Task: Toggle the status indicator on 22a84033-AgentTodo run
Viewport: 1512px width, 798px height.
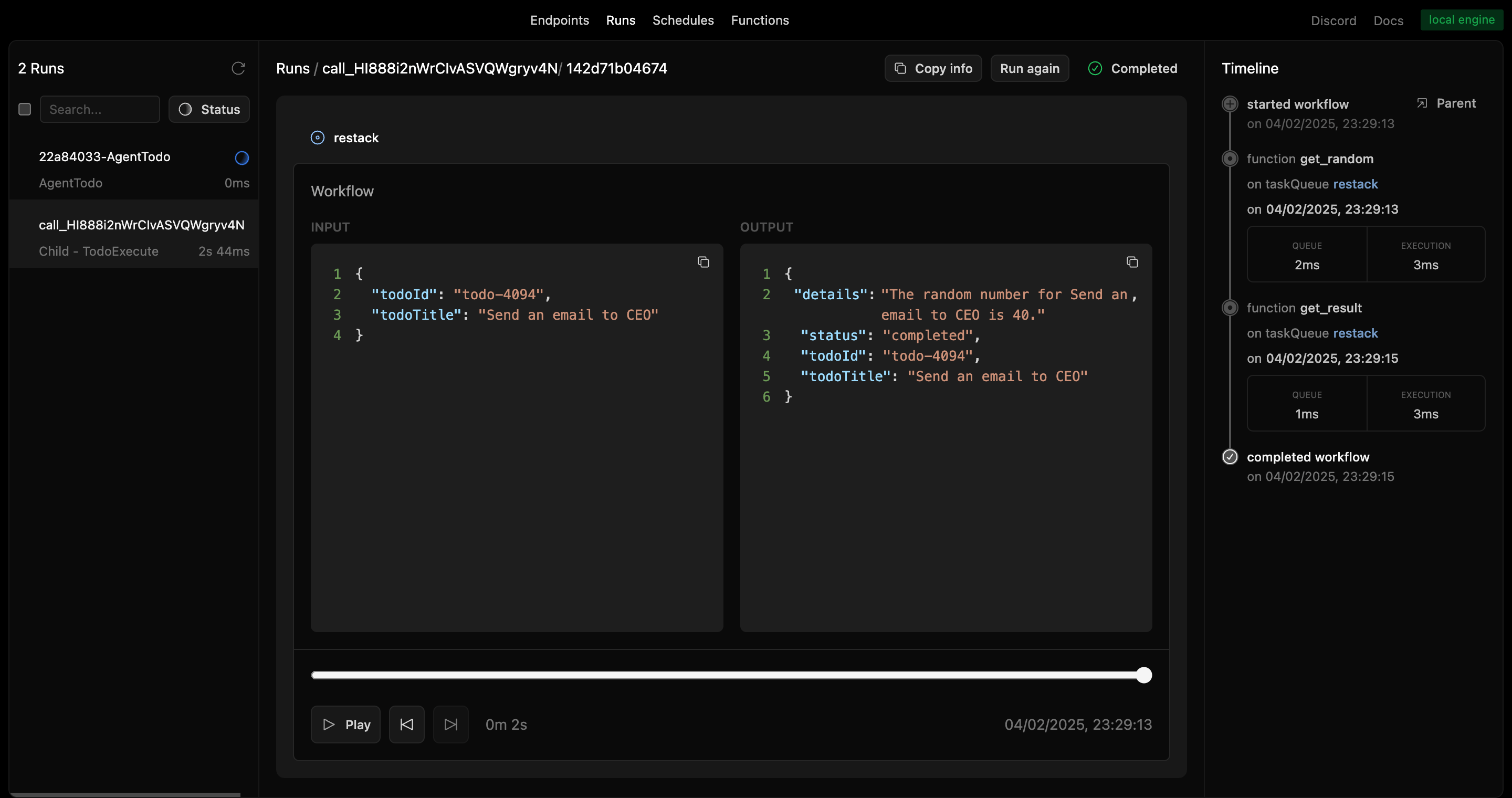Action: tap(241, 157)
